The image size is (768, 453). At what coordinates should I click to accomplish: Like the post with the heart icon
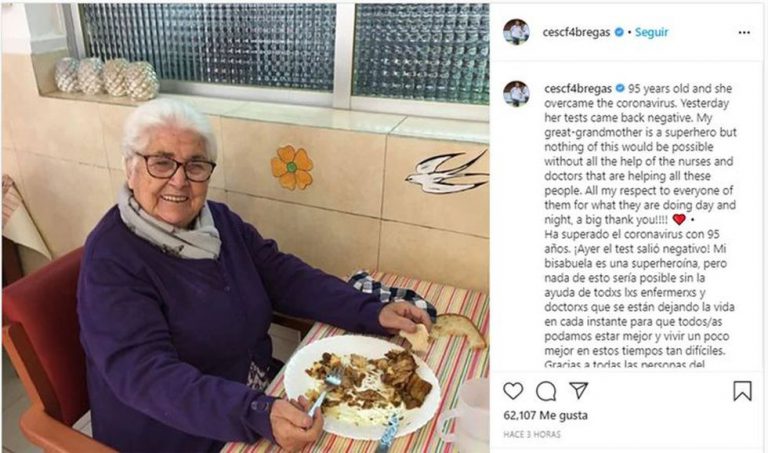click(x=513, y=391)
